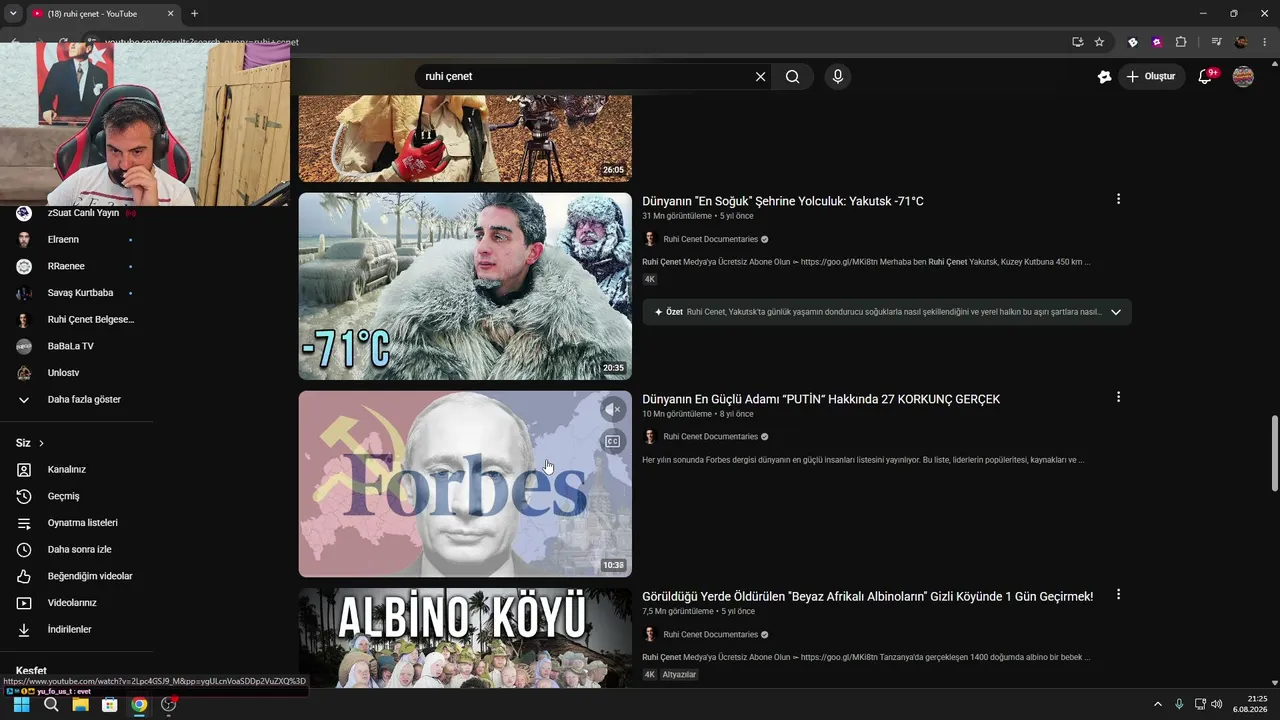Image resolution: width=1280 pixels, height=720 pixels.
Task: Open Microsoft Store from the taskbar
Action: pyautogui.click(x=110, y=704)
